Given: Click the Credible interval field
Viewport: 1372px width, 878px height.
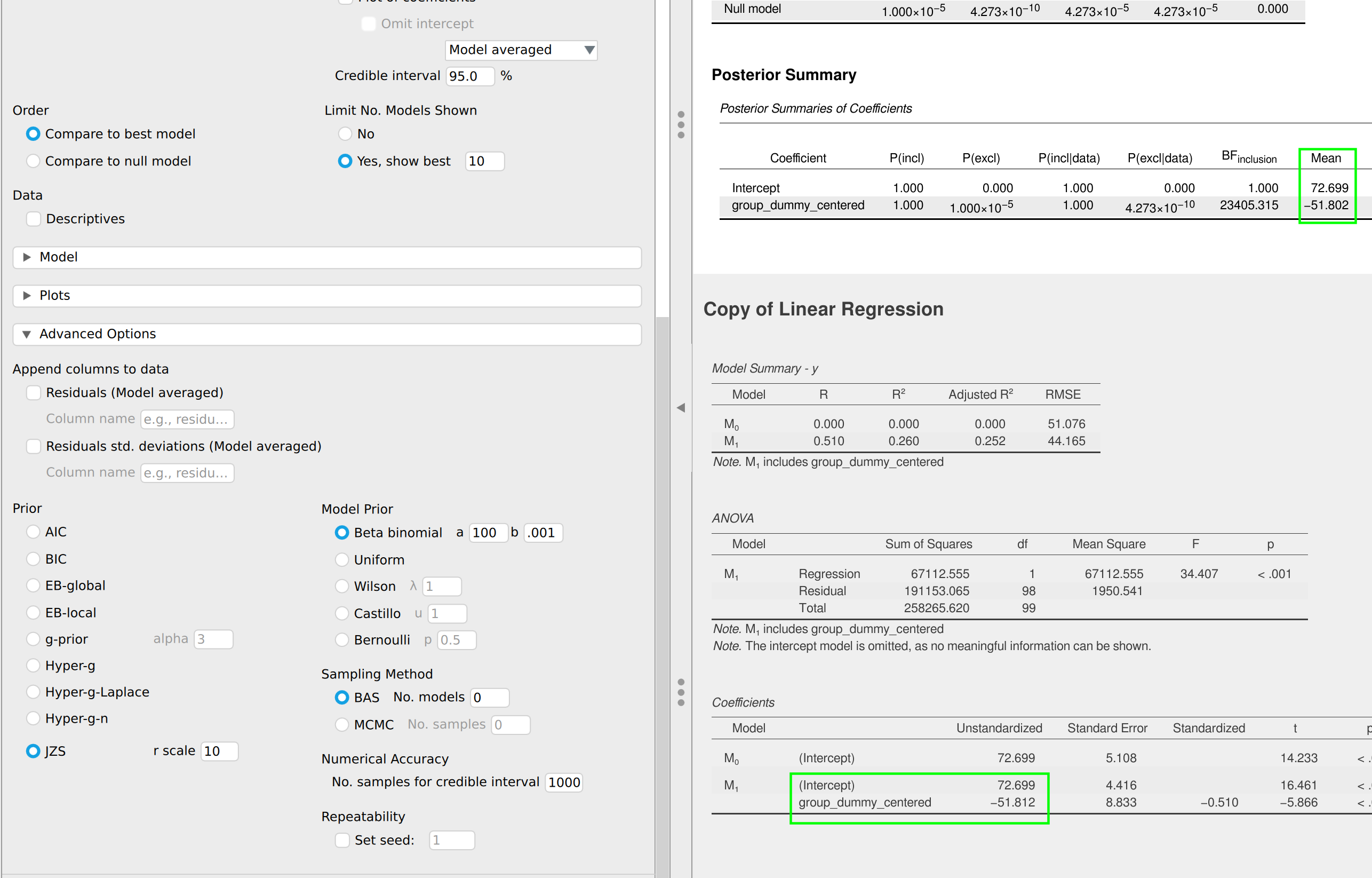Looking at the screenshot, I should pos(470,76).
